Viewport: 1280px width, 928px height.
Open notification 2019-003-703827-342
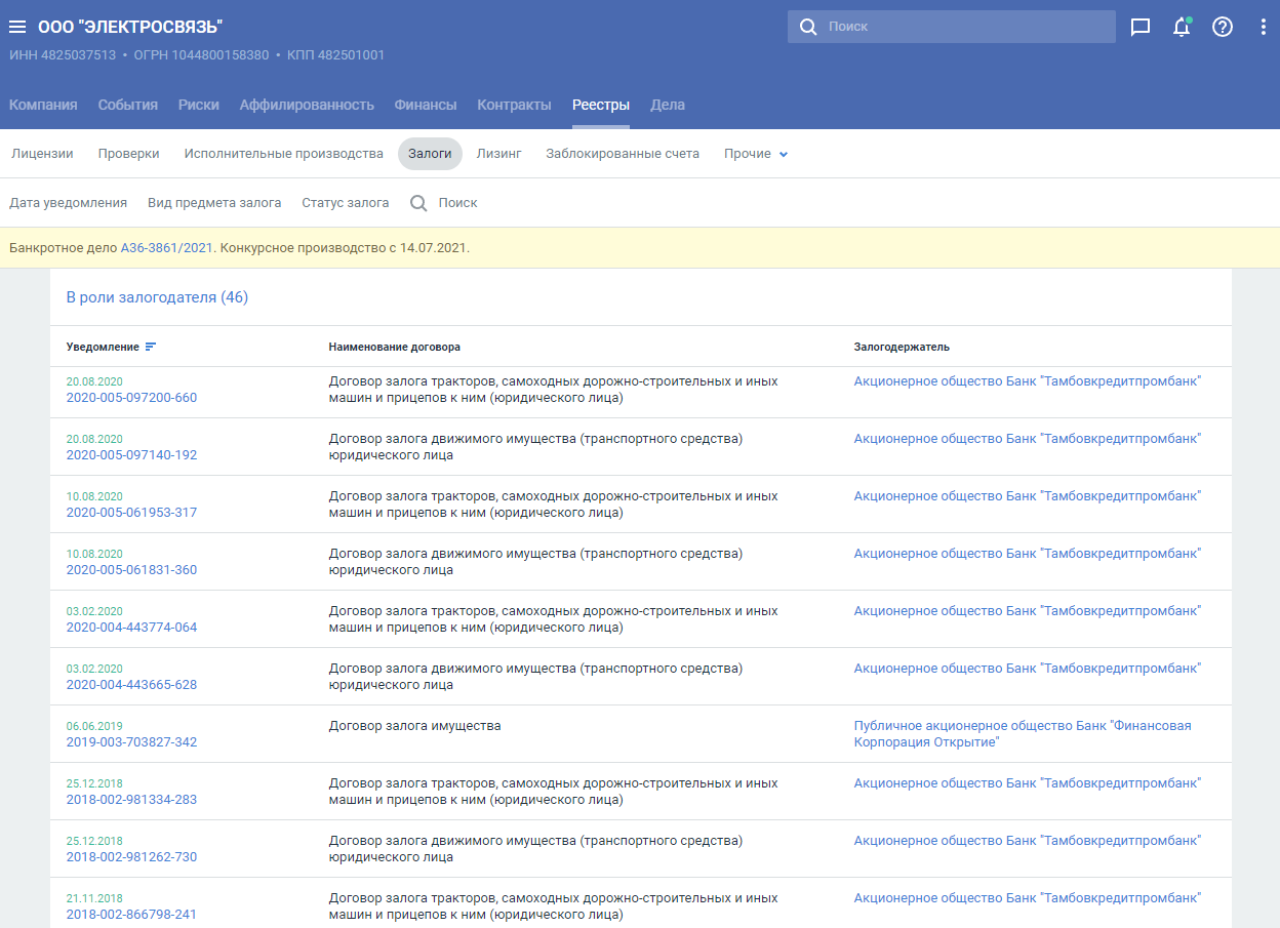click(132, 743)
